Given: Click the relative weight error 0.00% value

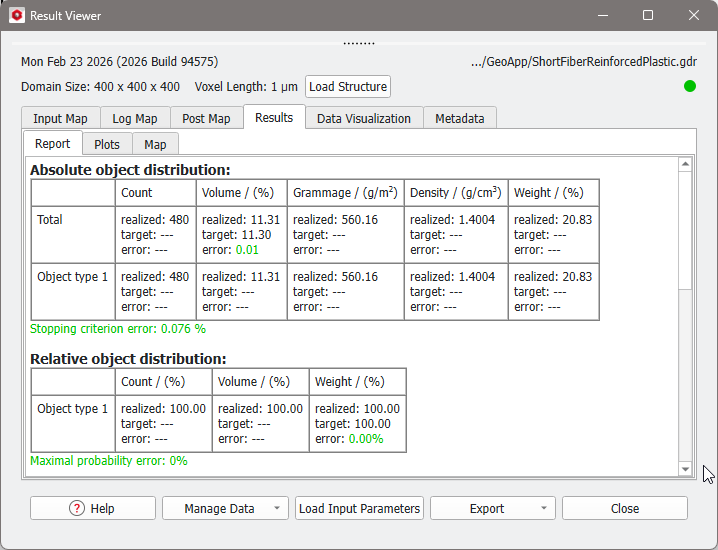Looking at the screenshot, I should [x=366, y=439].
